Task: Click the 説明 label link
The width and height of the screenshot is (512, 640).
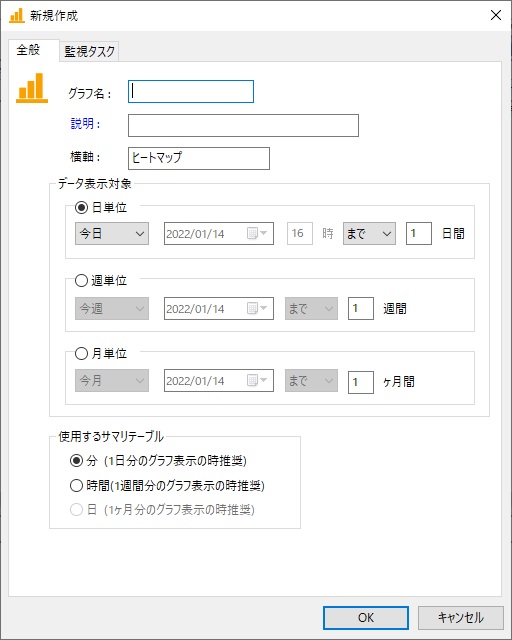Action: pos(85,124)
